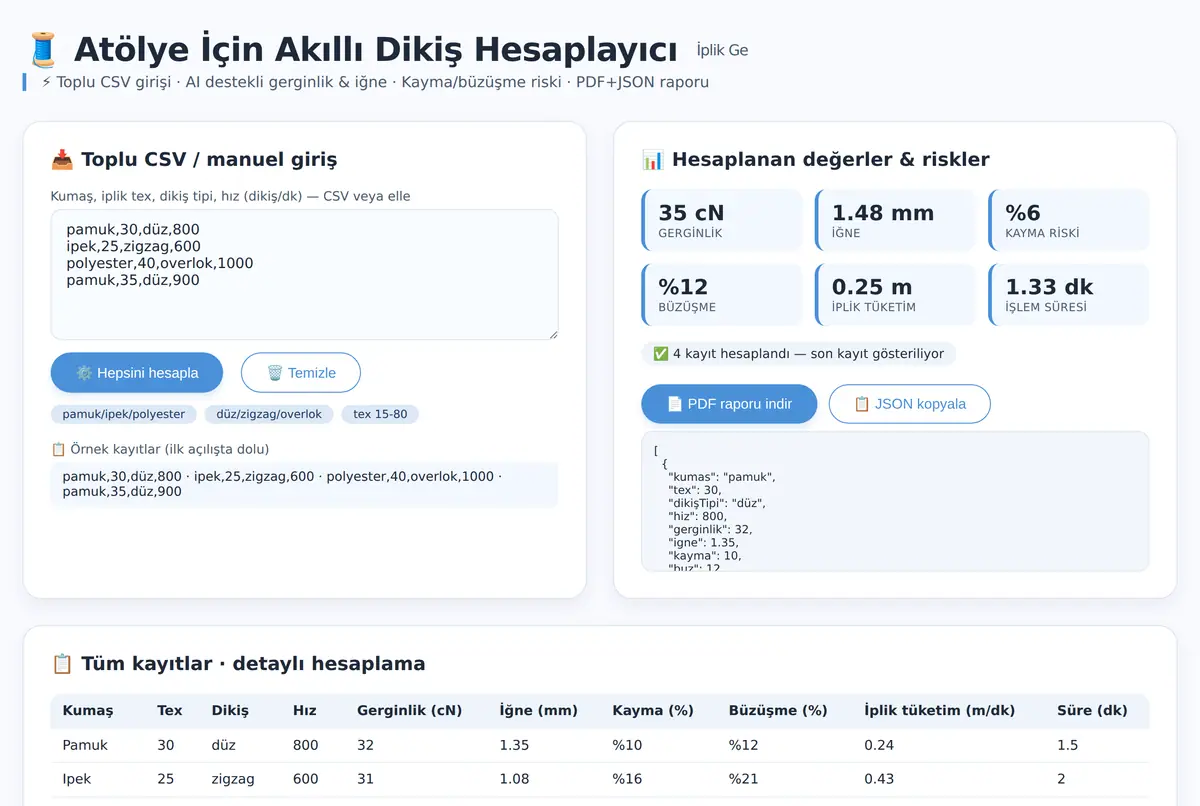Click the Süre (dk) column header
The width and height of the screenshot is (1200, 806).
click(1092, 711)
